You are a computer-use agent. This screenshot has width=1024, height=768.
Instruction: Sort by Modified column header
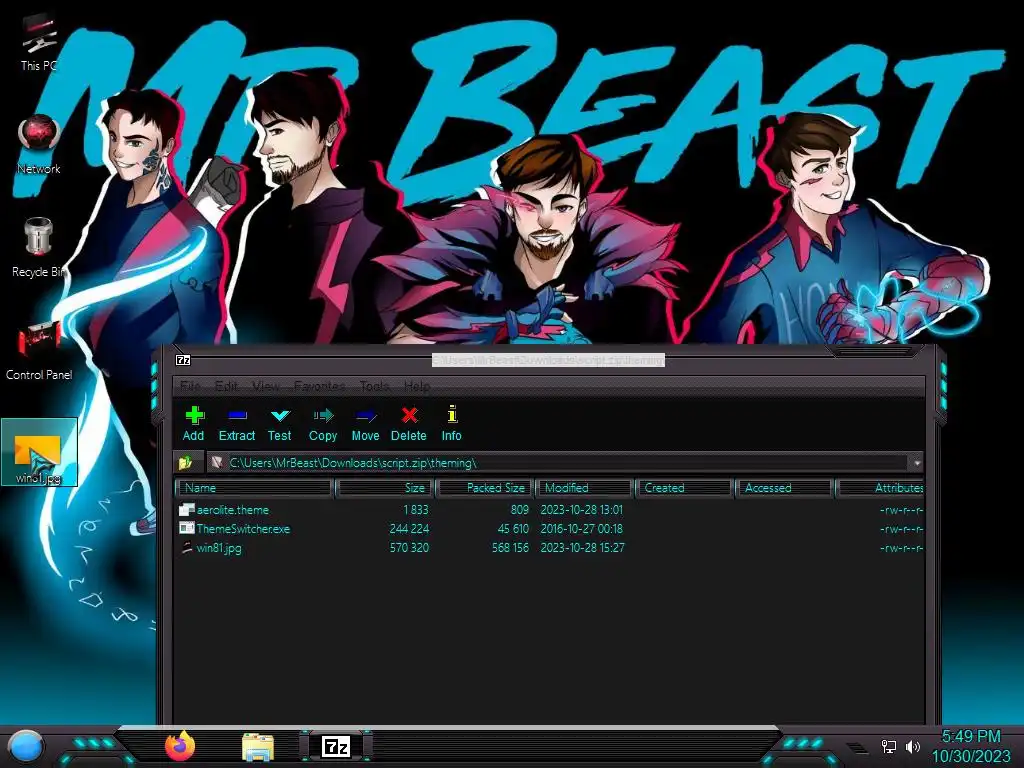pos(584,488)
